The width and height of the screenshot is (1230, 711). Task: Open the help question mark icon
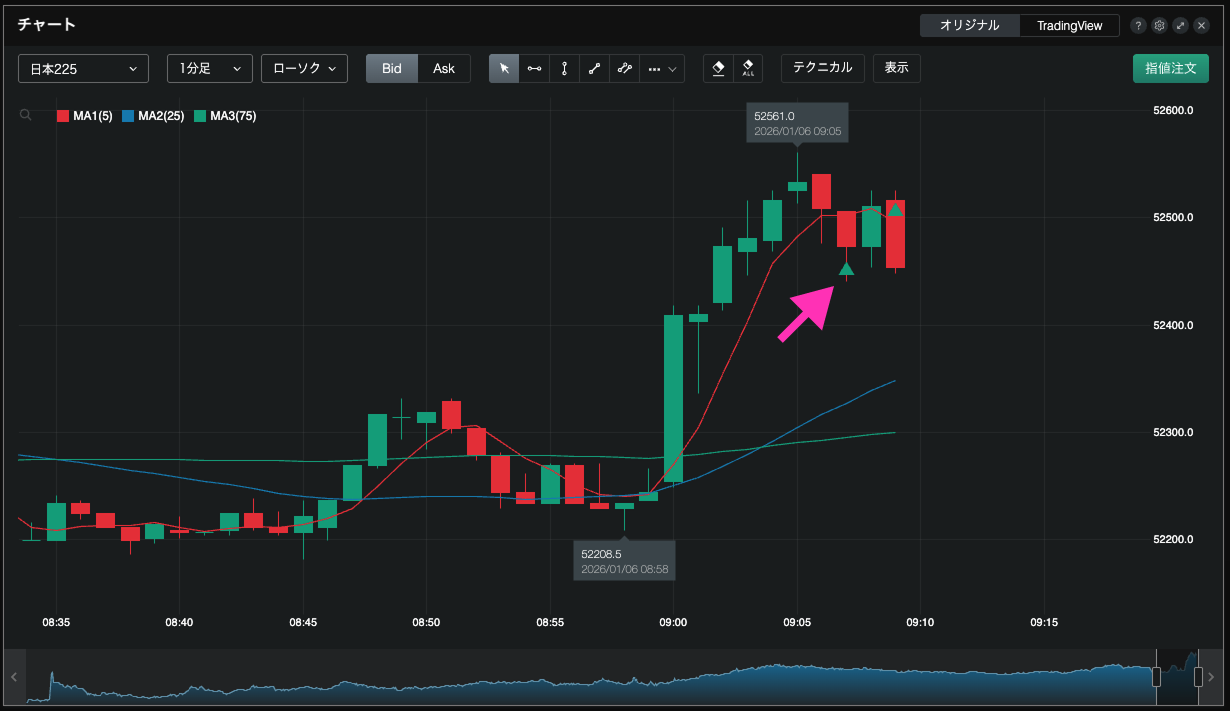[1139, 26]
